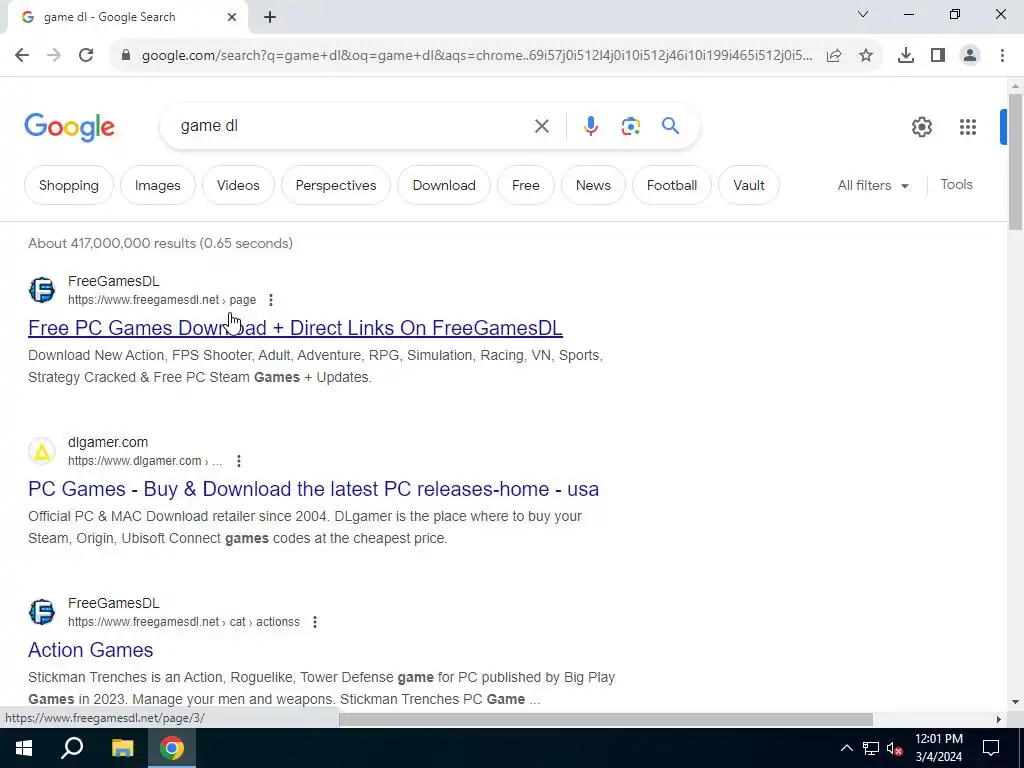Open the Chrome three-dot menu
The height and width of the screenshot is (768, 1024).
click(x=1002, y=56)
